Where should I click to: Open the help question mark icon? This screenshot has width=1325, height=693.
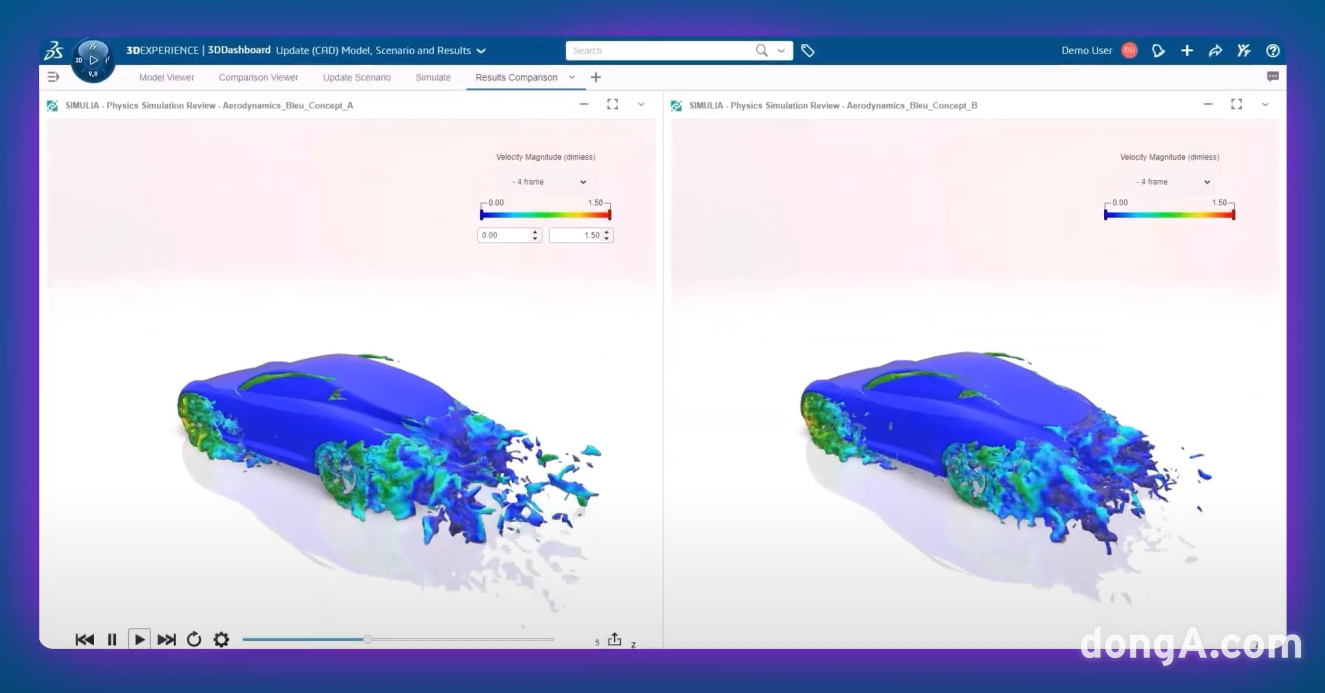[1272, 50]
